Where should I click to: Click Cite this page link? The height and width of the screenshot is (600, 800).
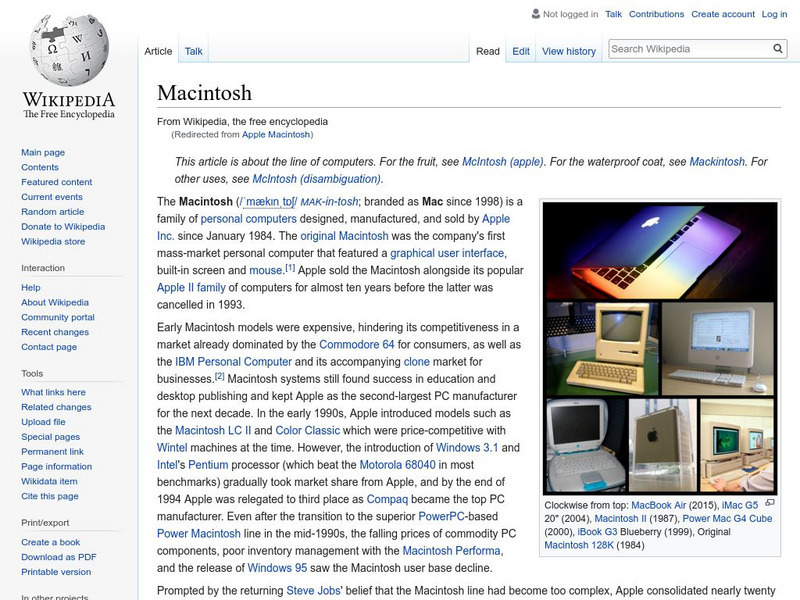point(49,495)
